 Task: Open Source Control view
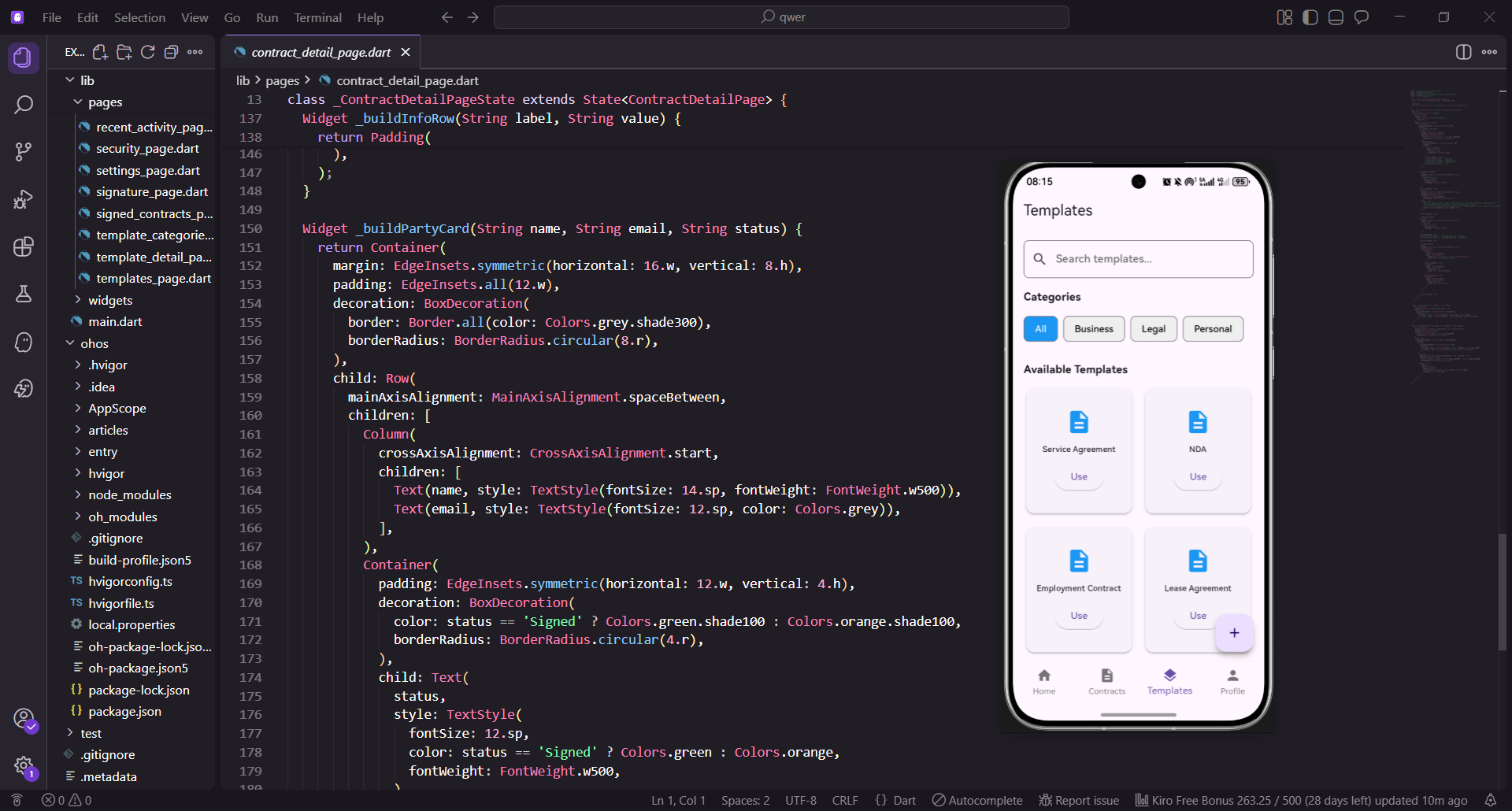(x=24, y=151)
